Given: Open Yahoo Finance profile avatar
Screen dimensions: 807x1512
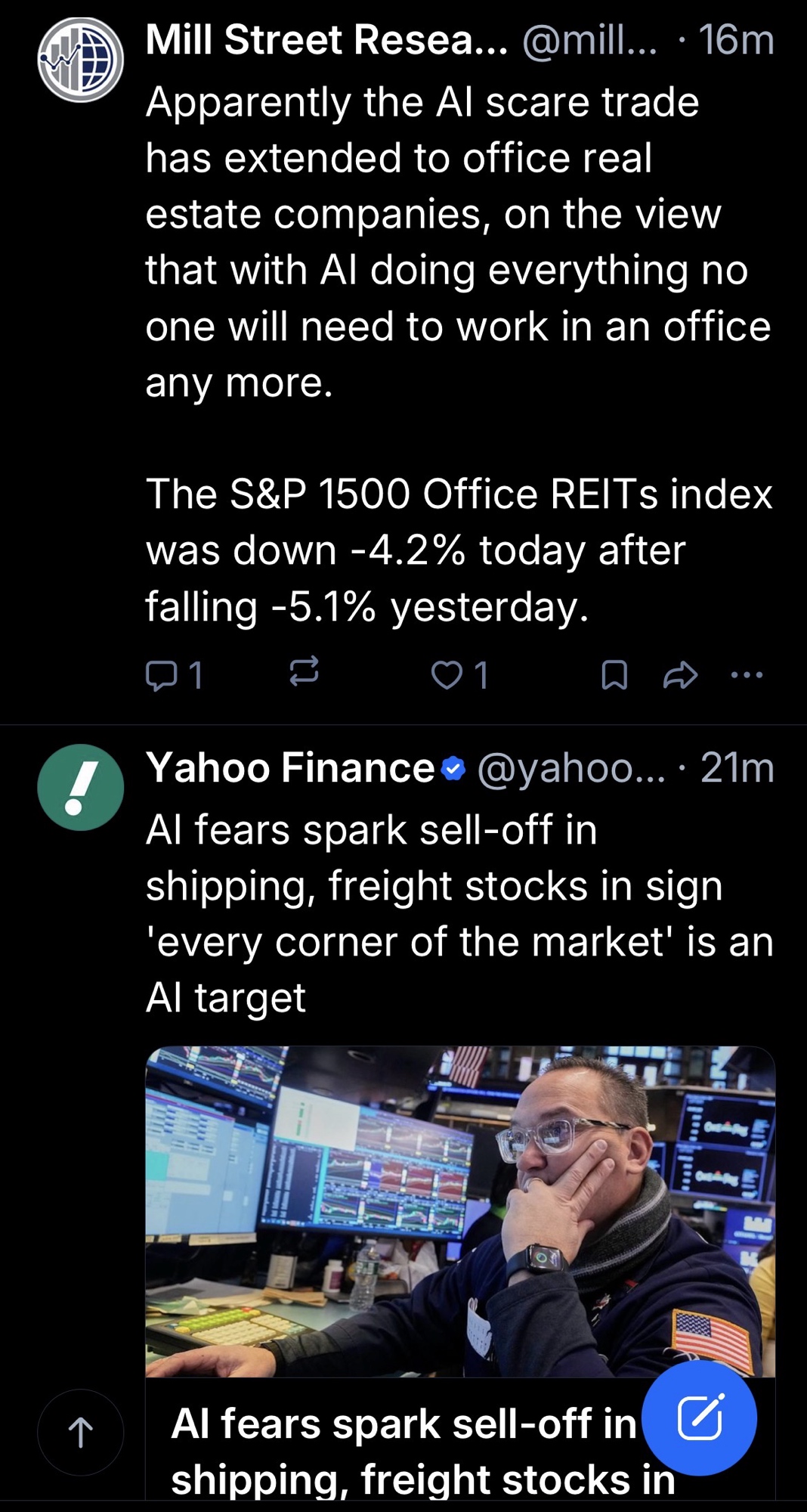Looking at the screenshot, I should [x=81, y=787].
